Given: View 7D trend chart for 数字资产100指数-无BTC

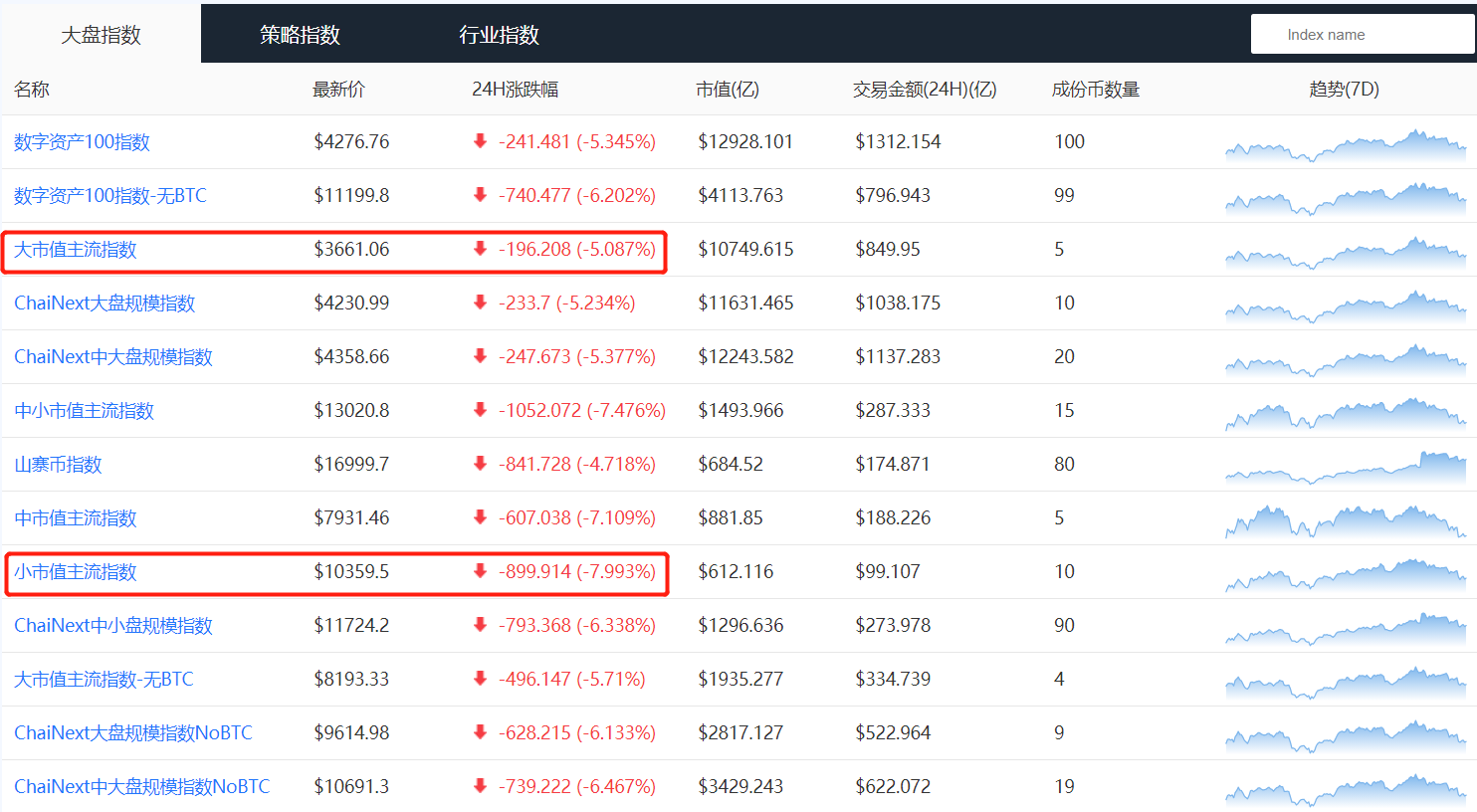Looking at the screenshot, I should (1346, 199).
